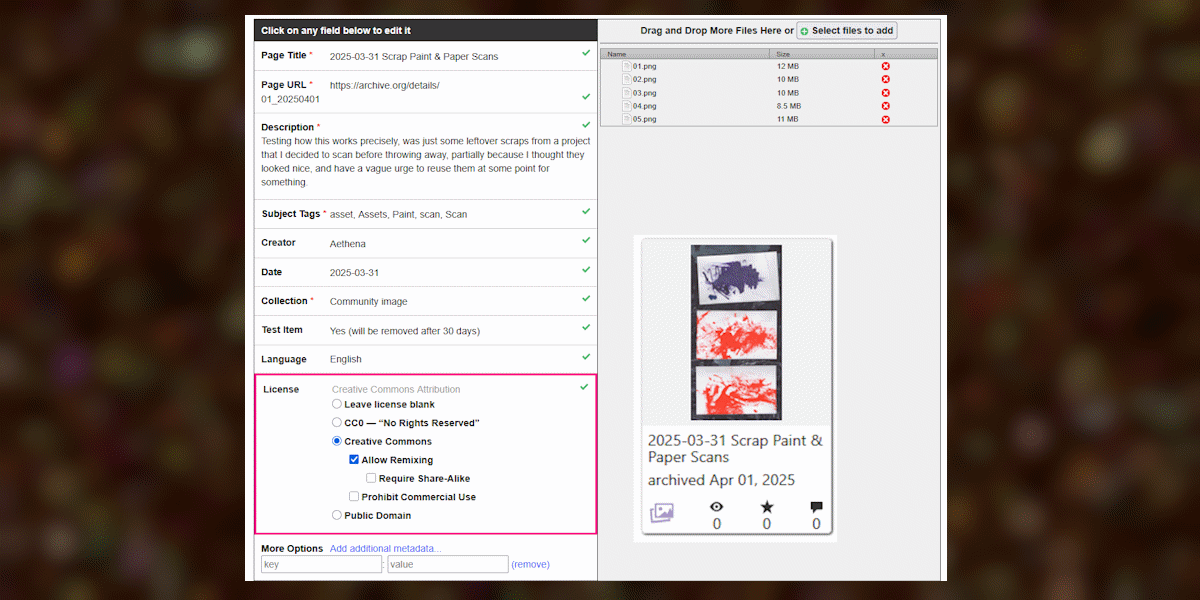This screenshot has height=600, width=1200.
Task: Click the green checkmark in the License section
Action: coord(584,386)
